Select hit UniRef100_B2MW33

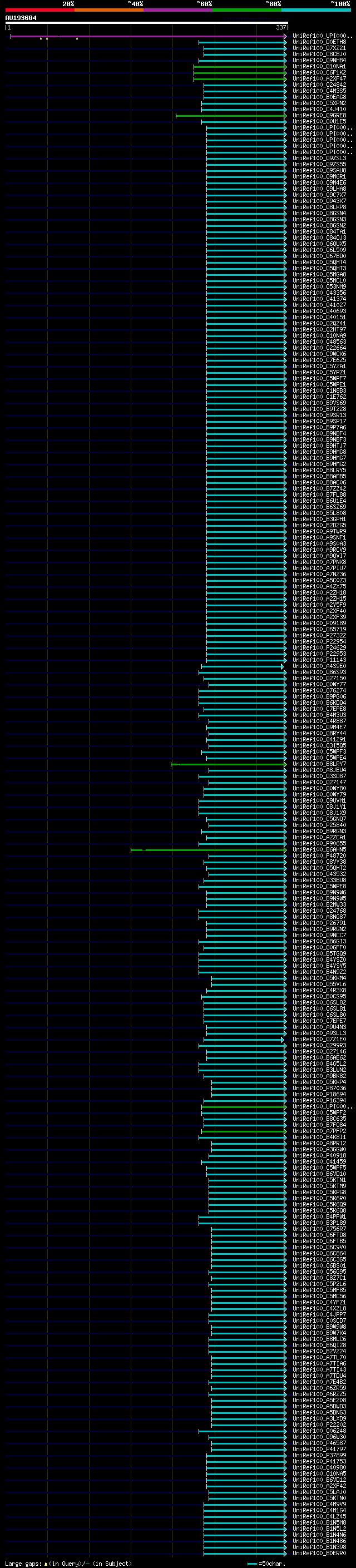(x=319, y=904)
